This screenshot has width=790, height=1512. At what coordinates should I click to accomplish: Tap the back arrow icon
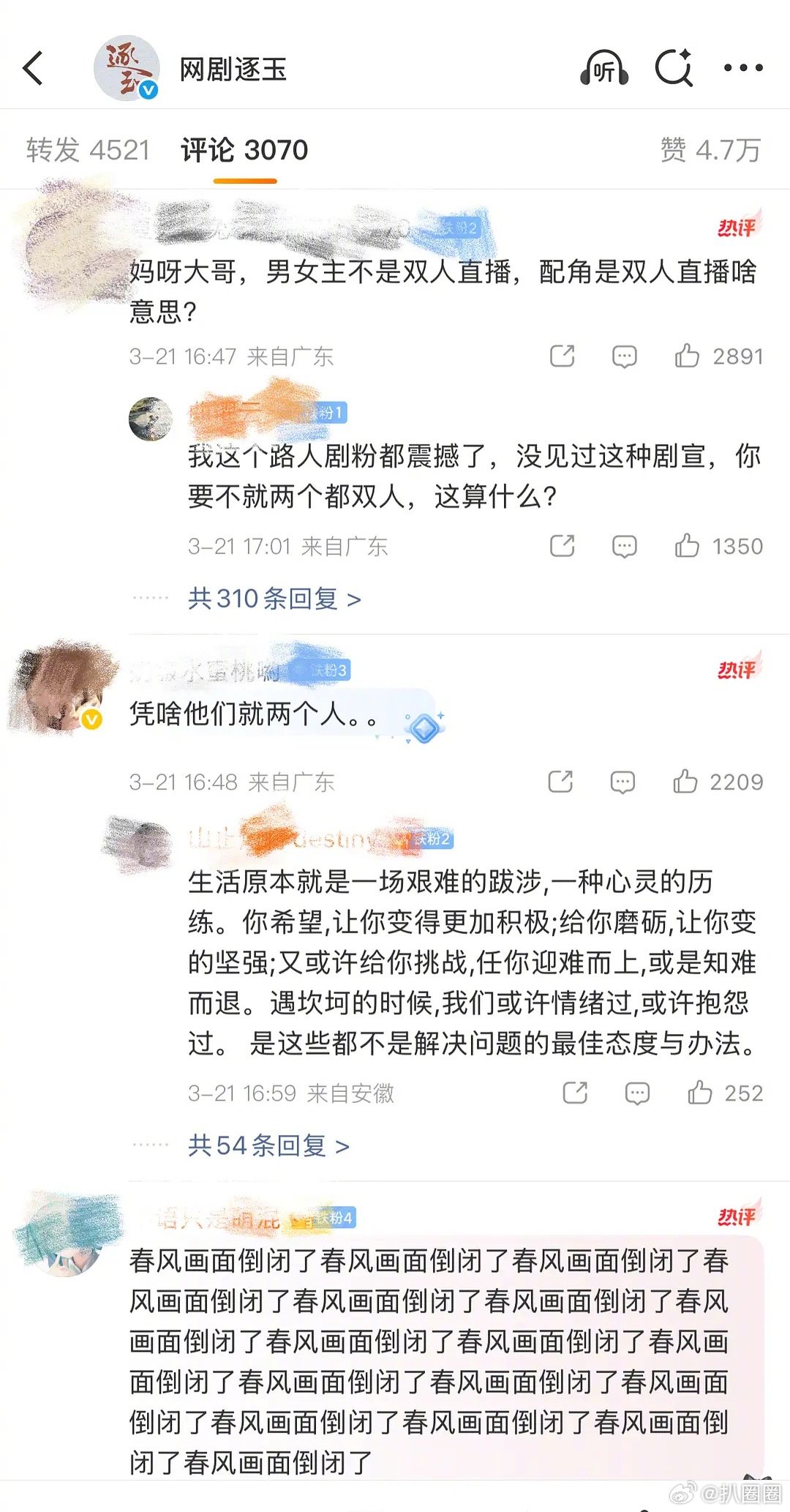point(33,69)
